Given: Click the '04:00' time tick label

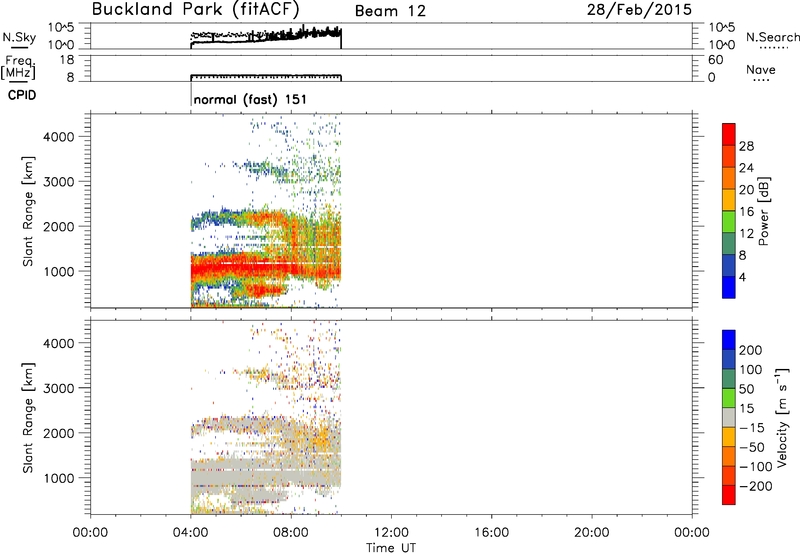Looking at the screenshot, I should pyautogui.click(x=190, y=533).
